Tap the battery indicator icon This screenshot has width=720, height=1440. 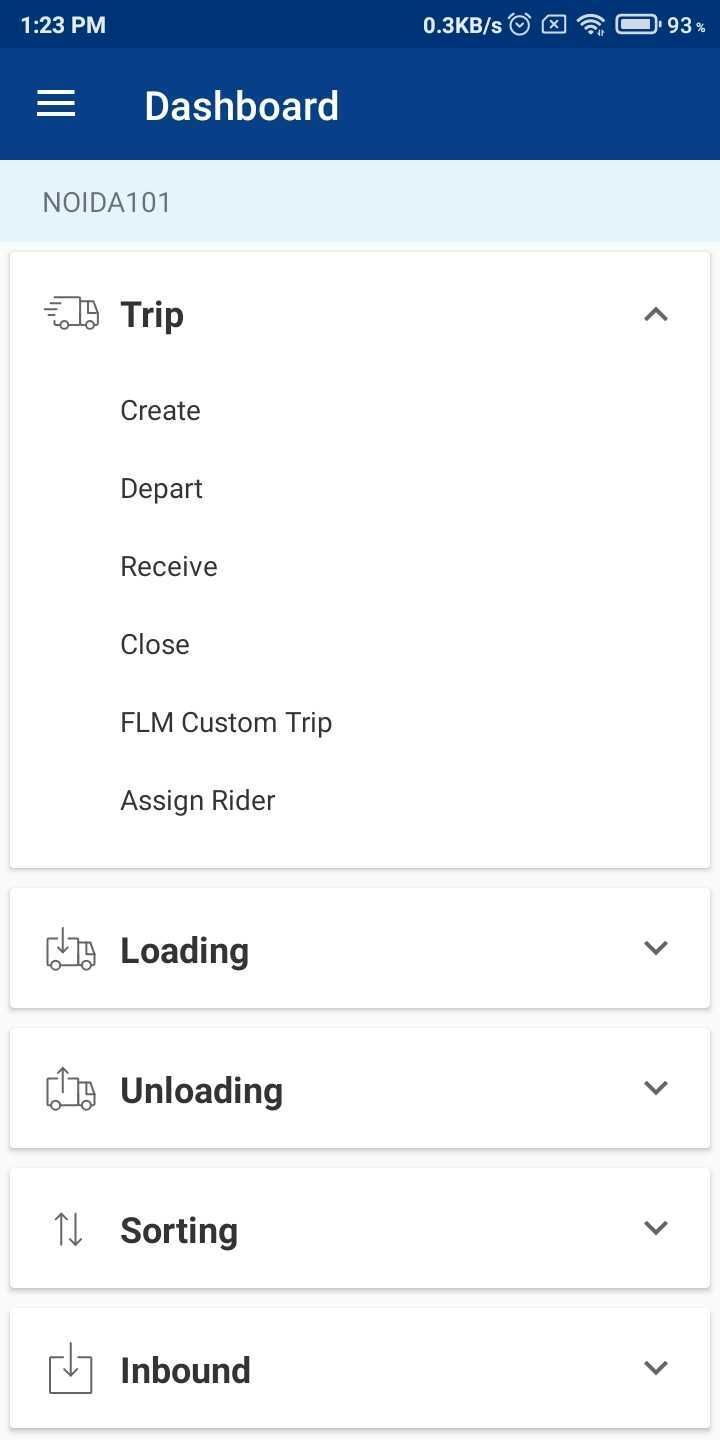click(x=638, y=24)
